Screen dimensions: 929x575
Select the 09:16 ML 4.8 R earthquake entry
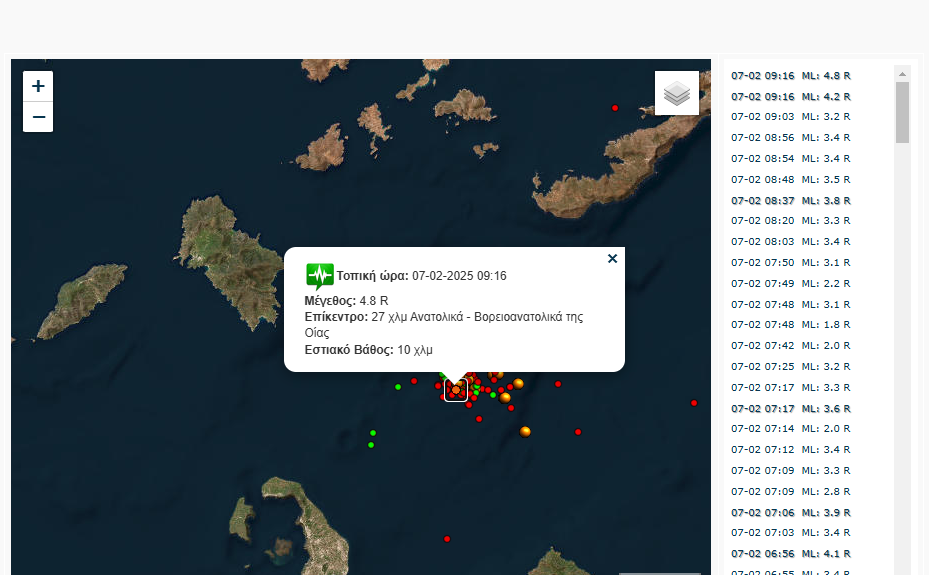point(790,75)
